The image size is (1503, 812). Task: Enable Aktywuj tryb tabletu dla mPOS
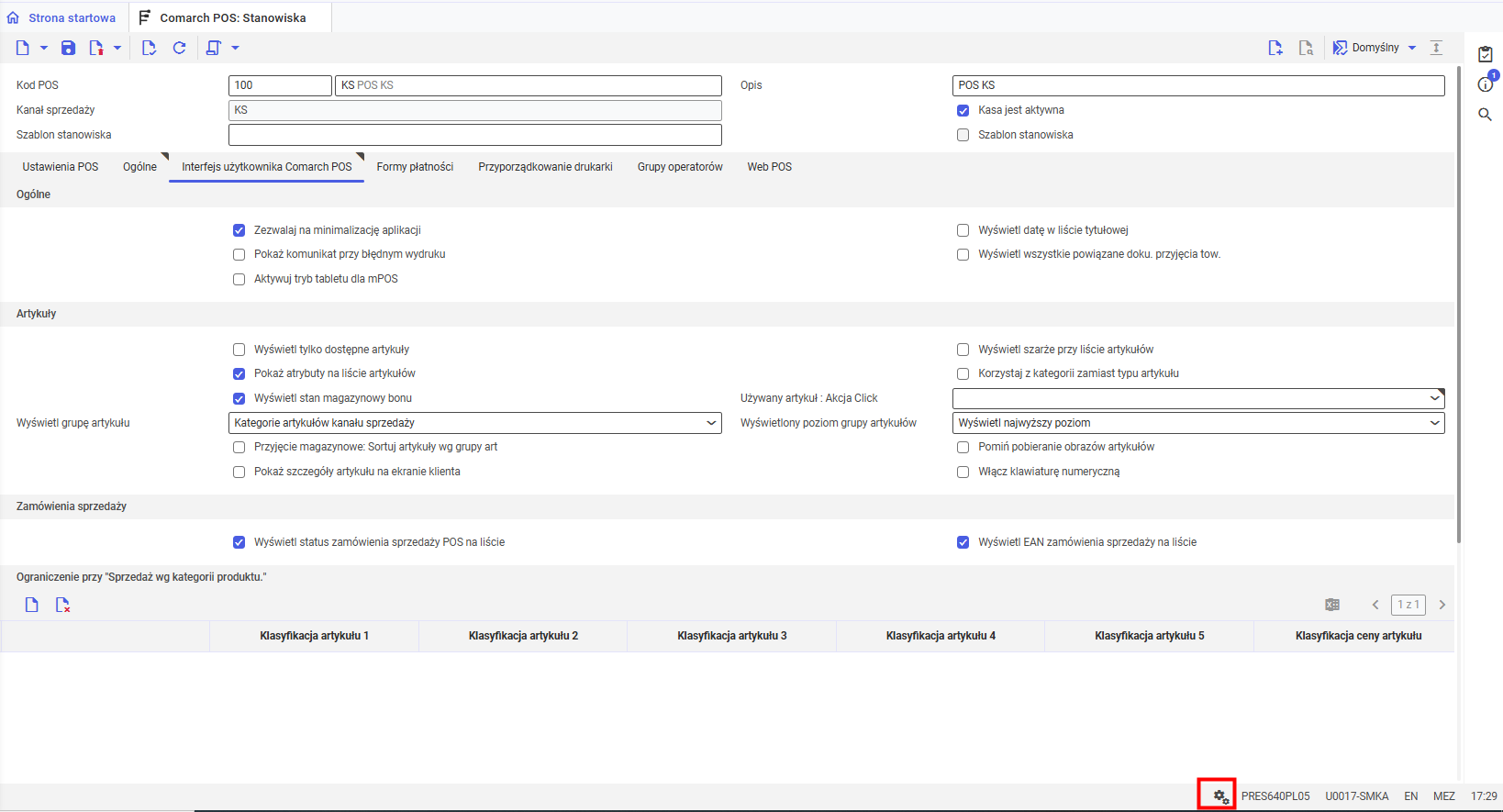(239, 279)
